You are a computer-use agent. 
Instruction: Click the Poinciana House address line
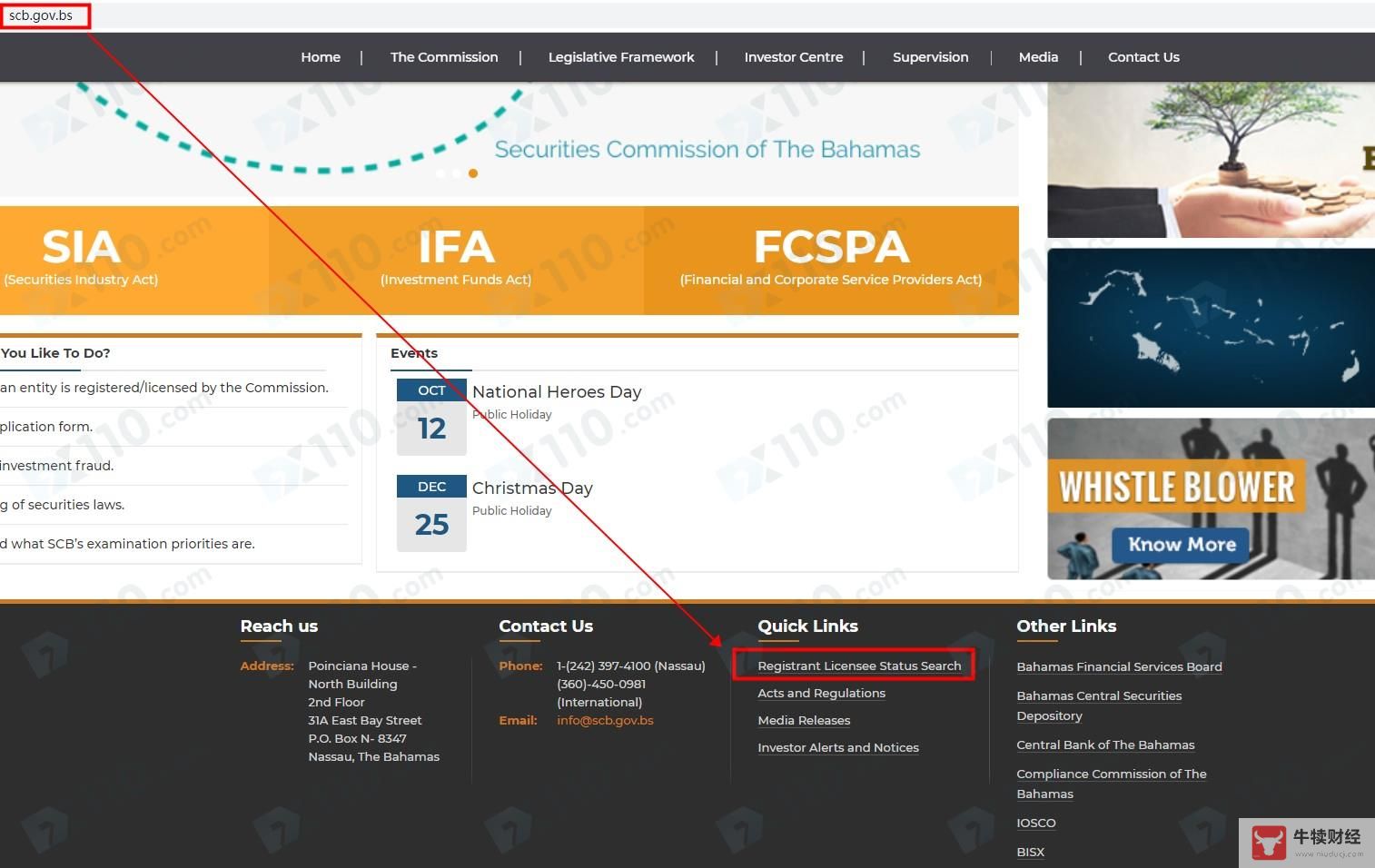[362, 666]
